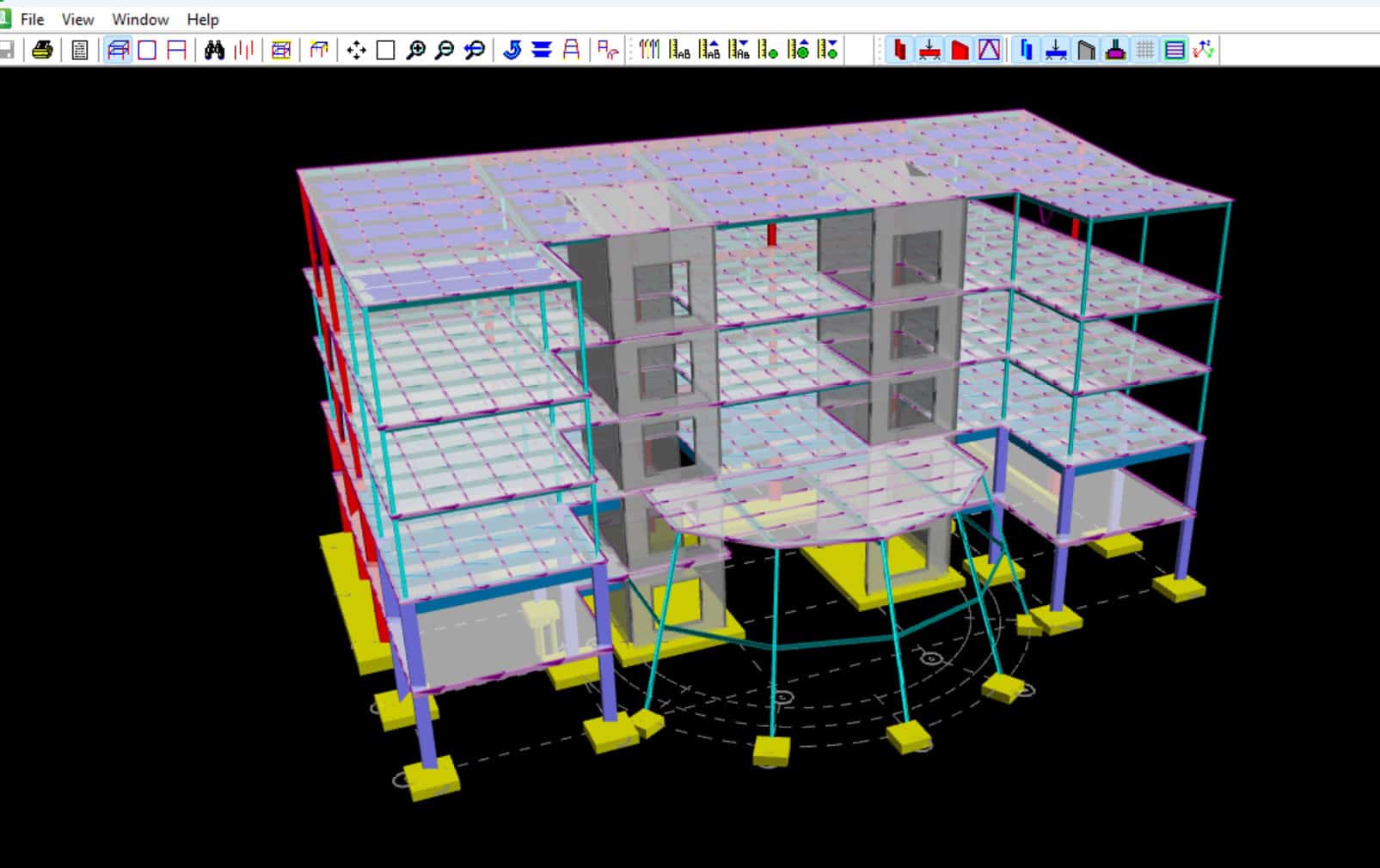Image resolution: width=1380 pixels, height=868 pixels.
Task: Toggle the red solid wall display button
Action: tap(960, 50)
